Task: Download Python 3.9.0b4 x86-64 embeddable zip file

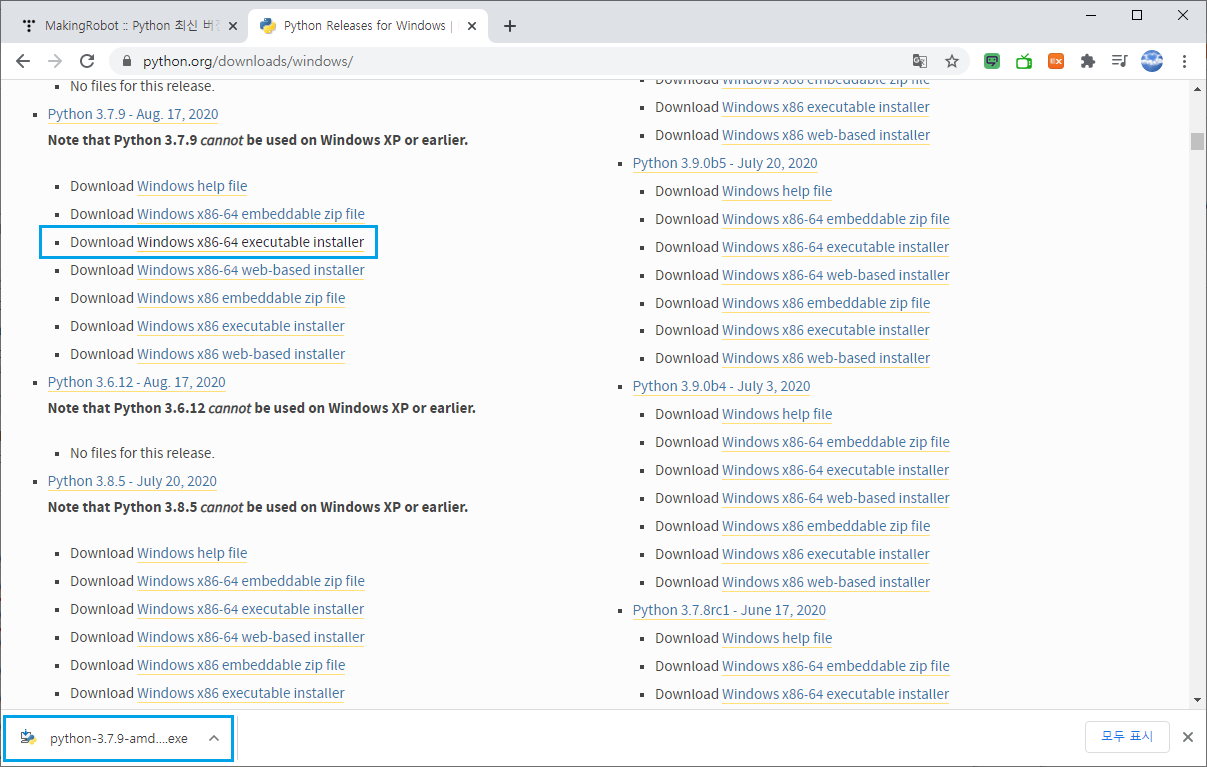Action: (x=836, y=442)
